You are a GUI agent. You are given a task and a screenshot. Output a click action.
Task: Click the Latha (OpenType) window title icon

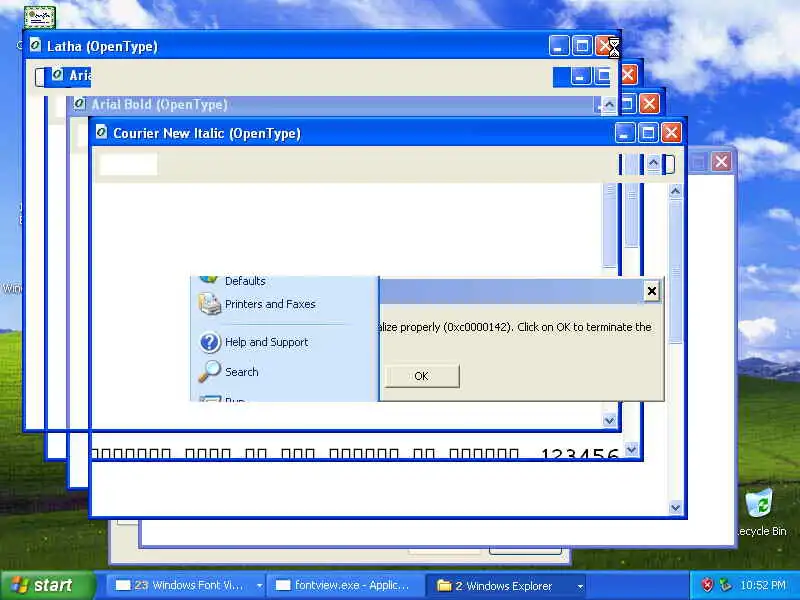pyautogui.click(x=35, y=45)
